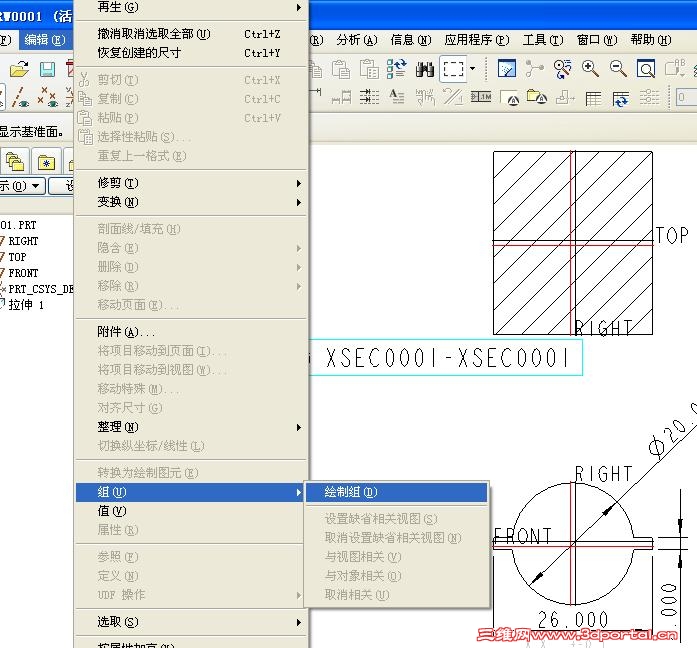Open the 信息(N) menu
Image resolution: width=697 pixels, height=648 pixels.
(x=411, y=40)
